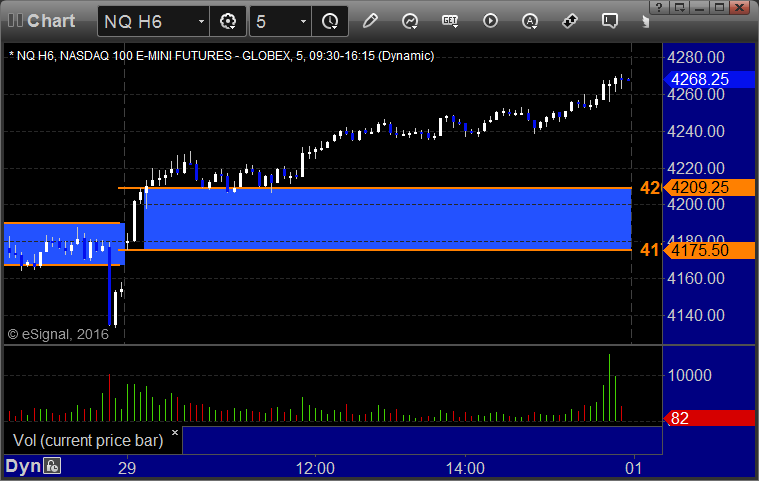The width and height of the screenshot is (759, 481).
Task: Click the hand cursor tool
Action: pyautogui.click(x=645, y=21)
